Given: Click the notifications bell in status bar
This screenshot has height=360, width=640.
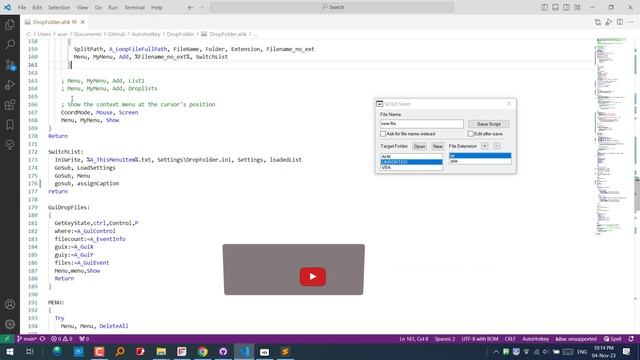Looking at the screenshot, I should click(x=631, y=339).
